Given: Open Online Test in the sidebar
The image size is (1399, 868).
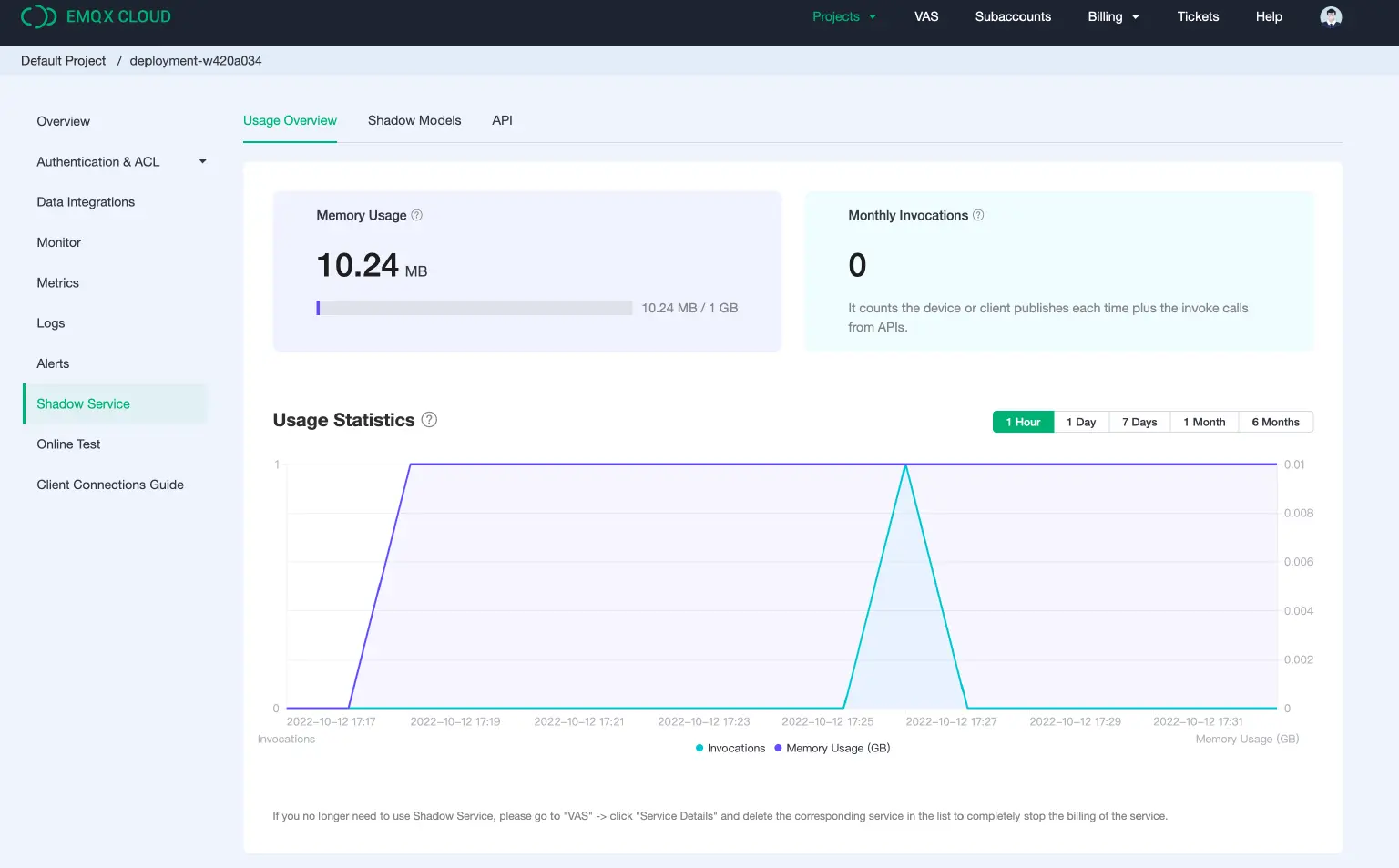Looking at the screenshot, I should tap(68, 444).
